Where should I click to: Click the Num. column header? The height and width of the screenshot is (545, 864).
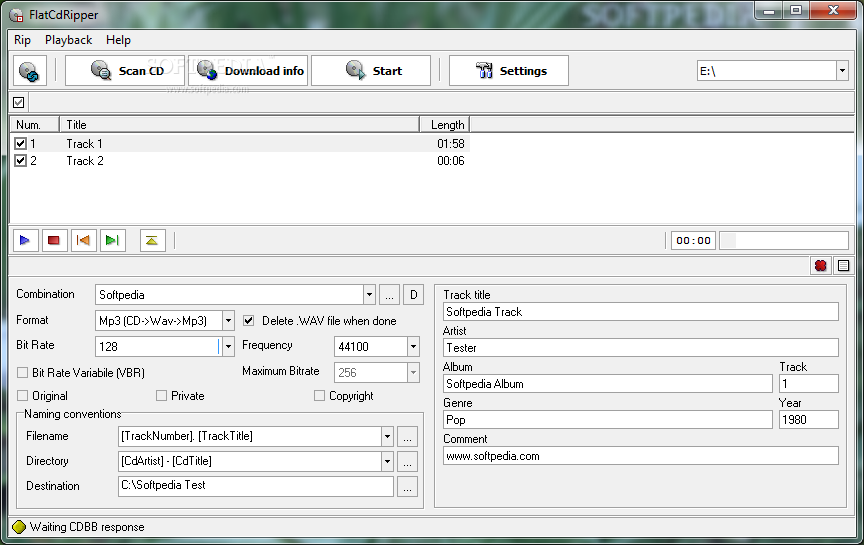click(34, 125)
